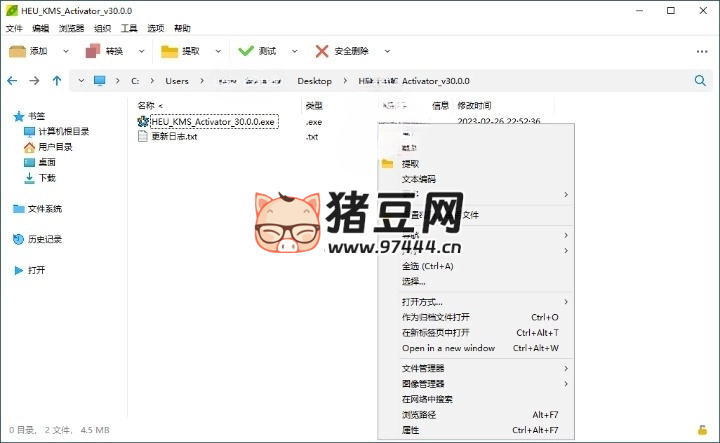Expand the 提取 toolbar dropdown arrow
Viewport: 720px width, 443px height.
click(218, 51)
